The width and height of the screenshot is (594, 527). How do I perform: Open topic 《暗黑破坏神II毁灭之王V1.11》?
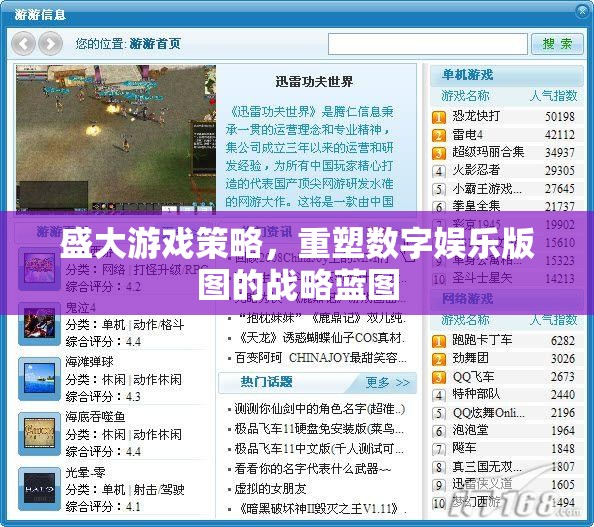click(x=320, y=508)
